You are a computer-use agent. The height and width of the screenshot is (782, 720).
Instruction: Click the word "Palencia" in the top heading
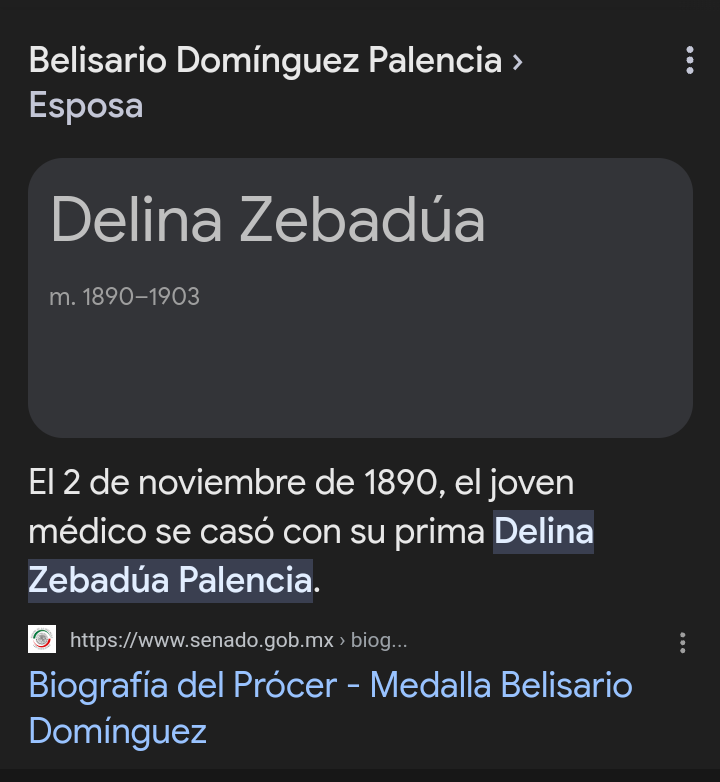[435, 61]
